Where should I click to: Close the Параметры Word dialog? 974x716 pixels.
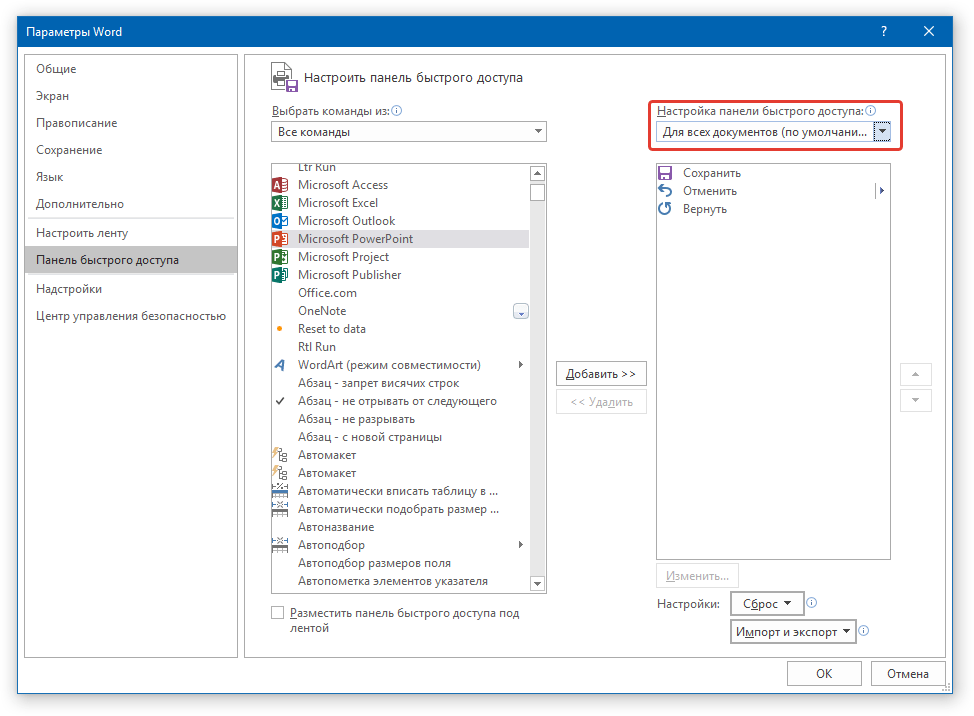pos(929,32)
